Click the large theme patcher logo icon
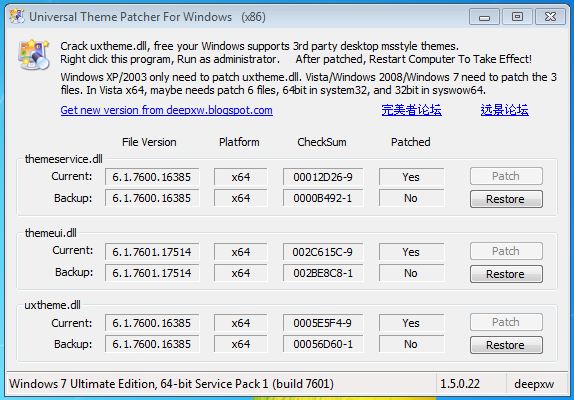This screenshot has height=400, width=574. (34, 55)
